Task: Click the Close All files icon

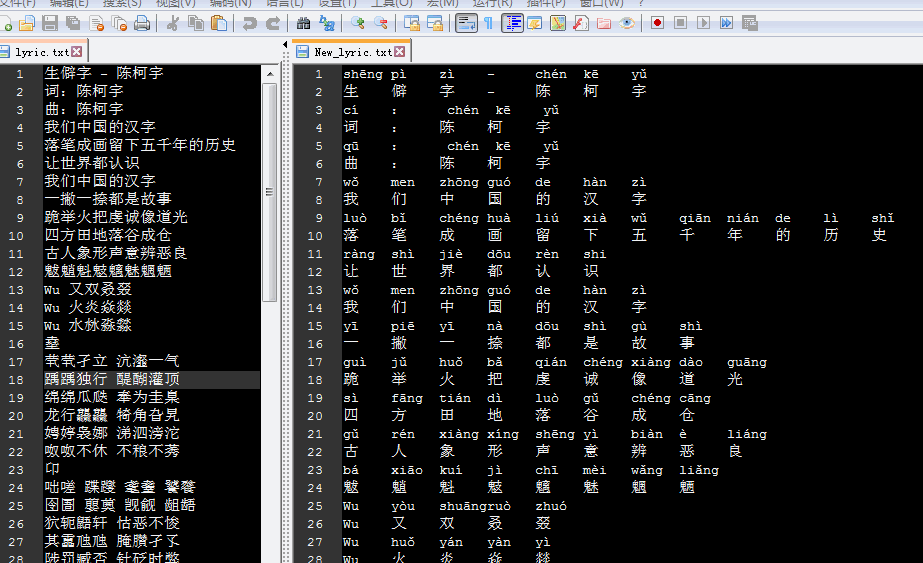Action: click(119, 24)
